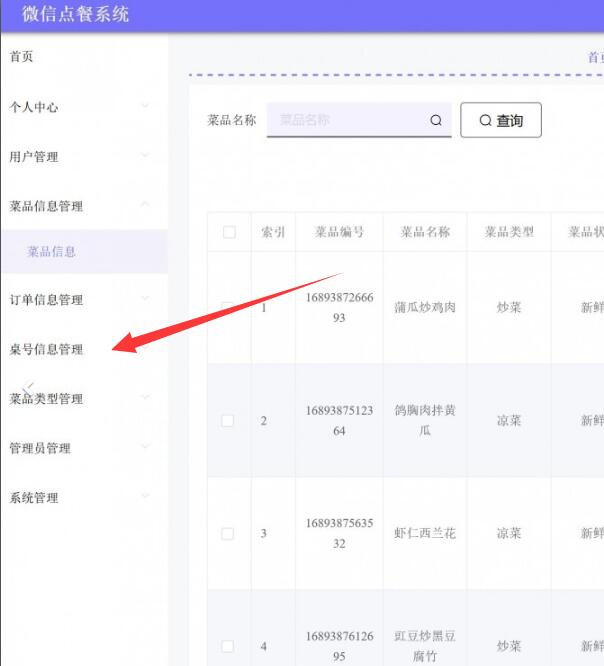Click the 凉菜 type cell in row 3
Screen dimensions: 604x666
(509, 533)
